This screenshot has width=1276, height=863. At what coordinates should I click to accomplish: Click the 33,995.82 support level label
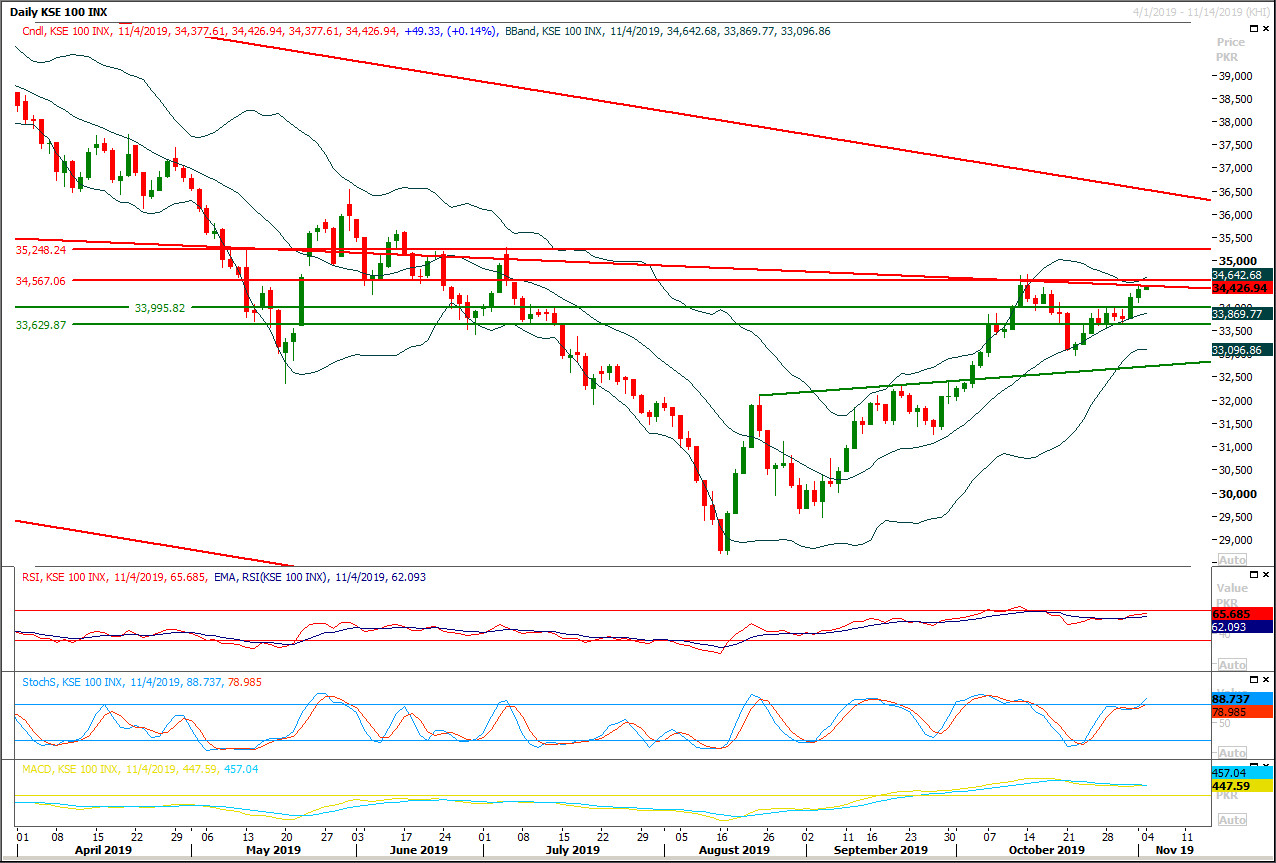pyautogui.click(x=160, y=308)
